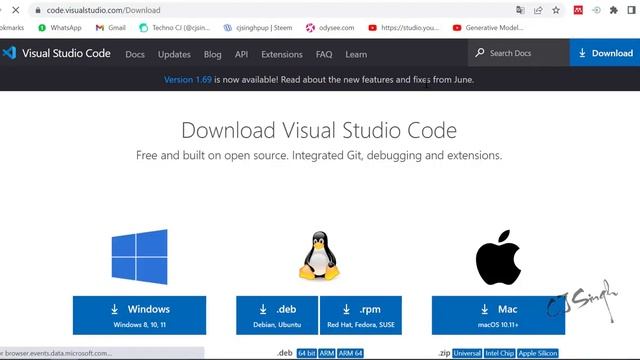Click the Apple logo image
Viewport: 640px width, 360px height.
498,257
